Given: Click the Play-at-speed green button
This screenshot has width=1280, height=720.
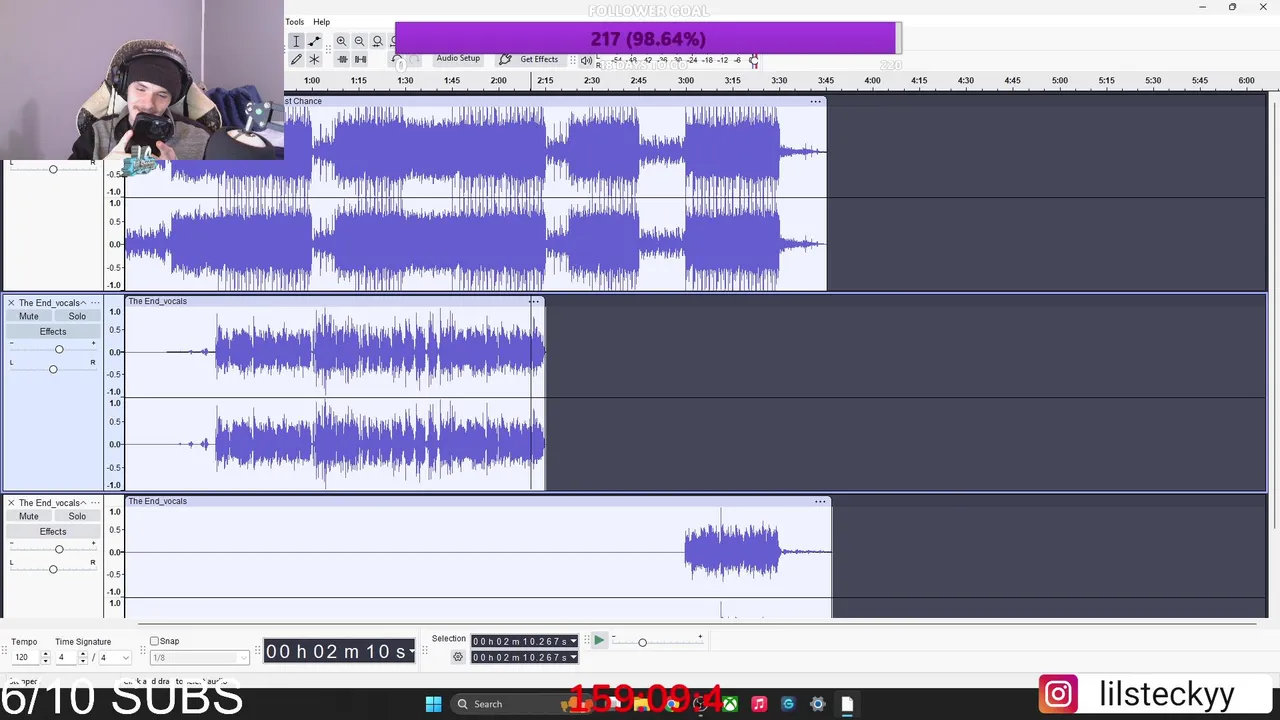Looking at the screenshot, I should click(x=598, y=641).
